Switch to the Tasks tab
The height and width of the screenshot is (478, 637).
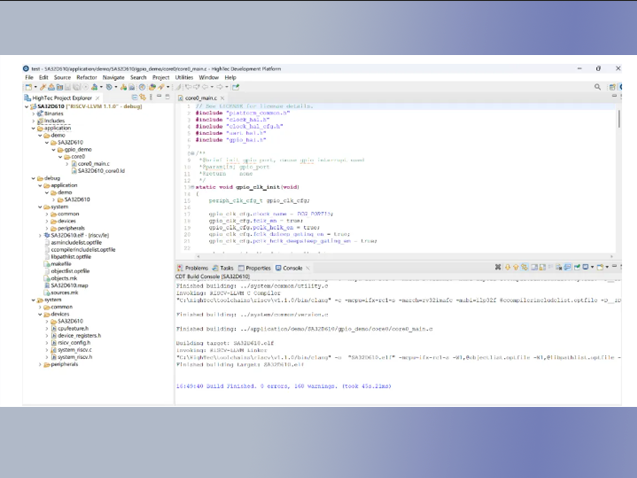coord(223,268)
